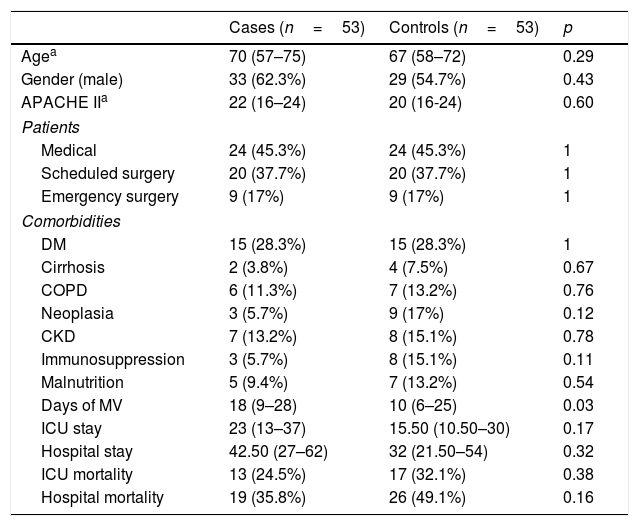This screenshot has width=639, height=526.
Task: Click the Controls column header
Action: (x=463, y=25)
